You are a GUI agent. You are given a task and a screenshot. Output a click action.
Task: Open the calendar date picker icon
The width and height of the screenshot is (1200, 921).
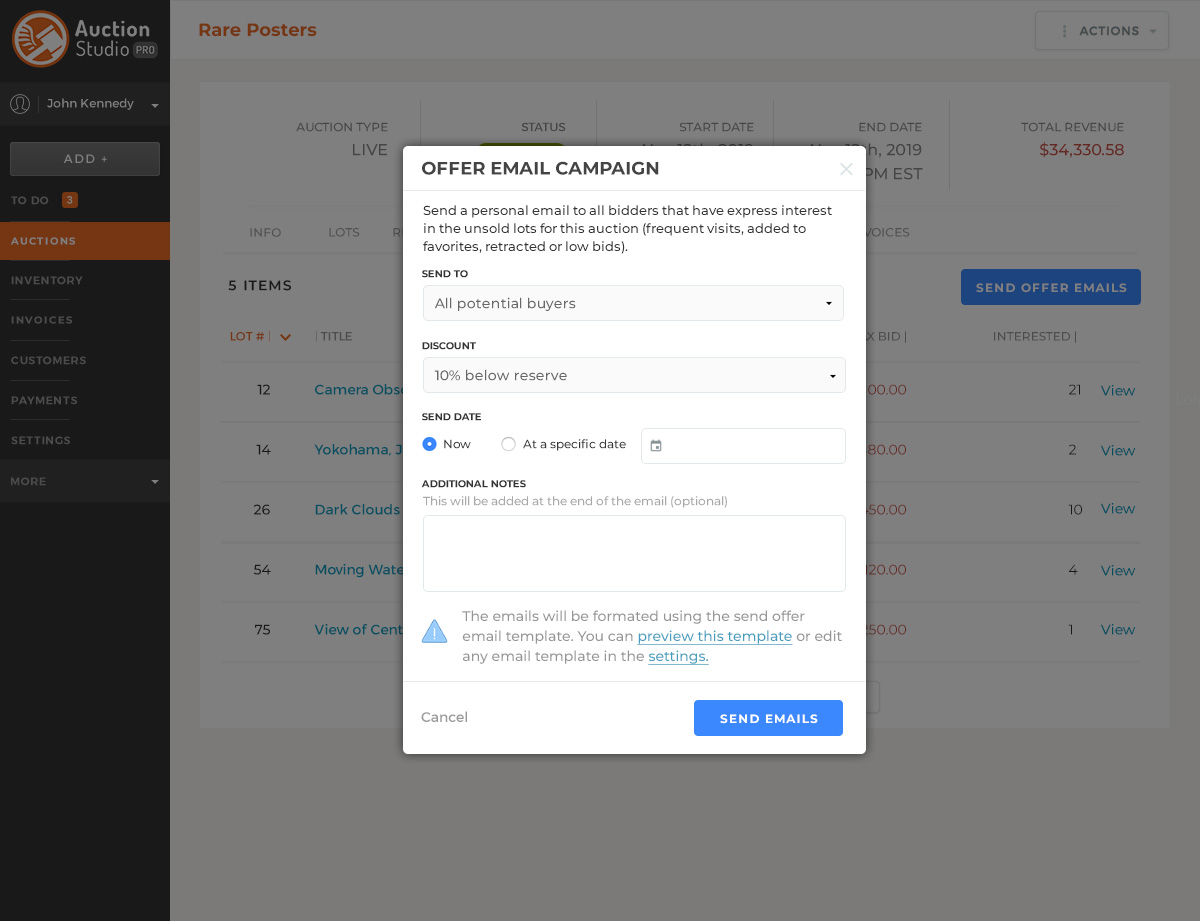coord(656,446)
